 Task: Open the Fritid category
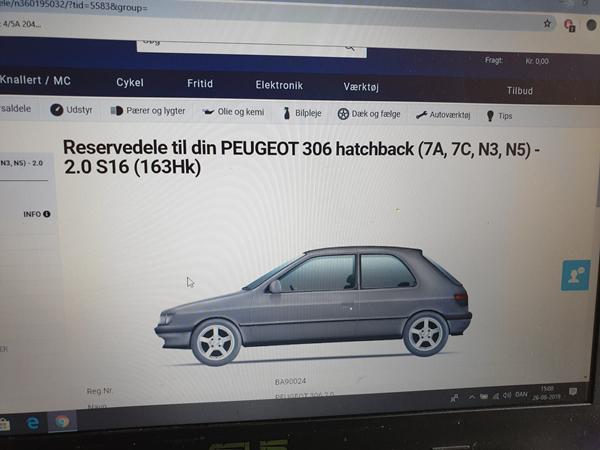click(x=200, y=83)
